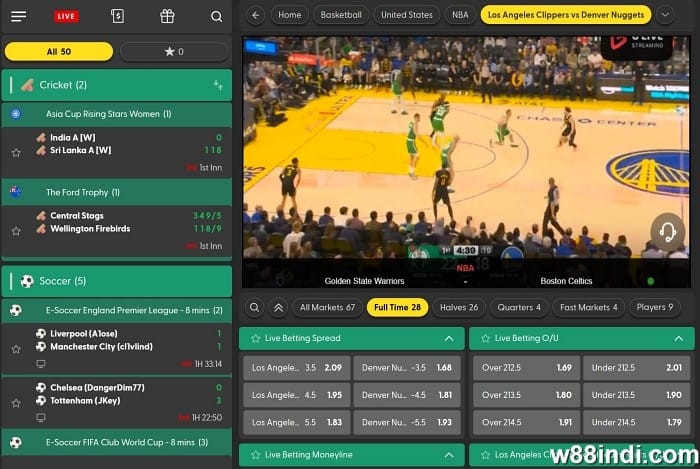Bet Los Angeles 3.5 spread at 2.09
The image size is (700, 469).
pyautogui.click(x=297, y=368)
